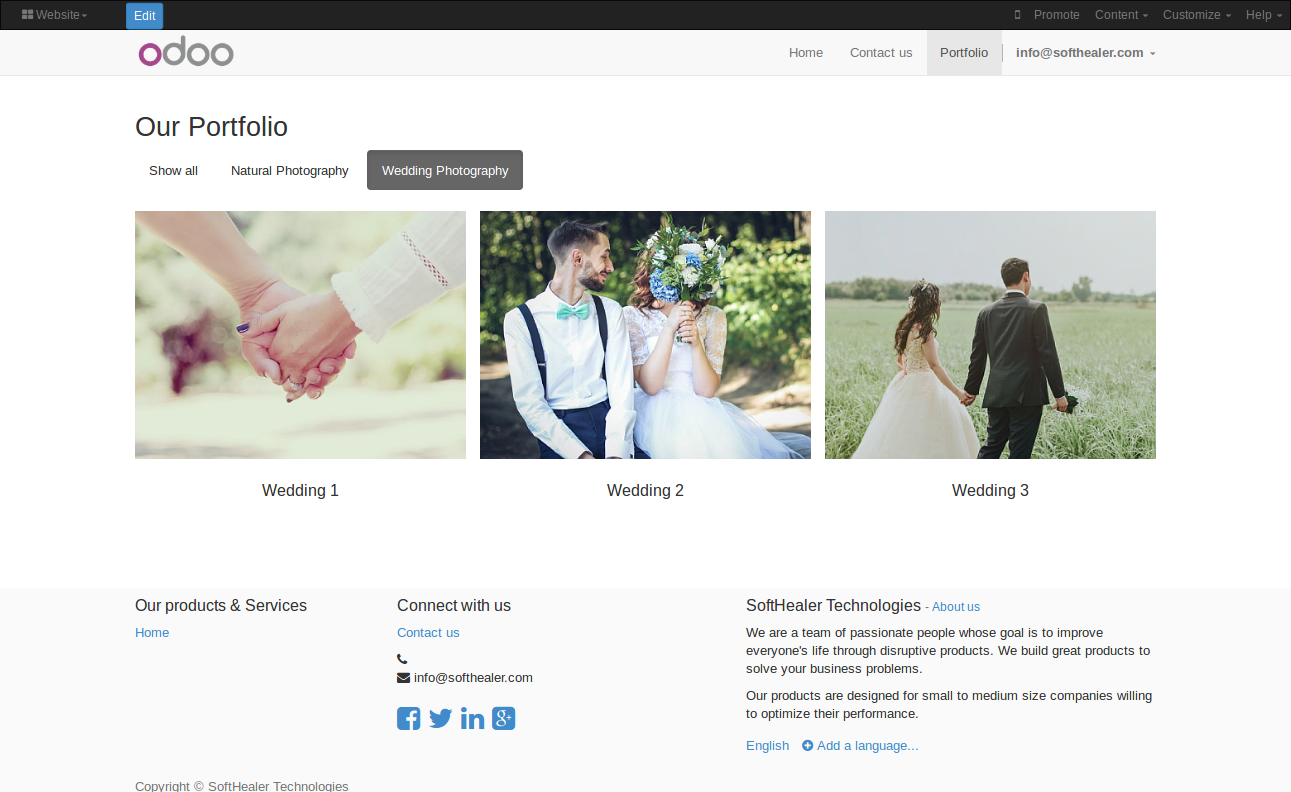Open the About us link
The image size is (1291, 792).
pos(956,607)
